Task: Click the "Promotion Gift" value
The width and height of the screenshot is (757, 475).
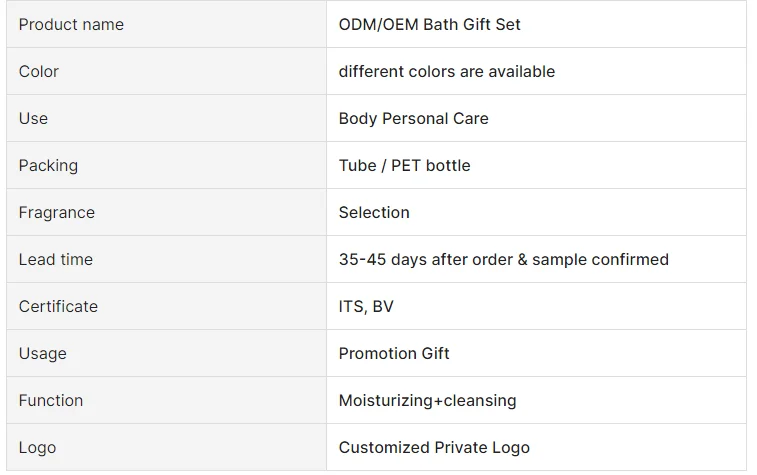Action: point(394,353)
